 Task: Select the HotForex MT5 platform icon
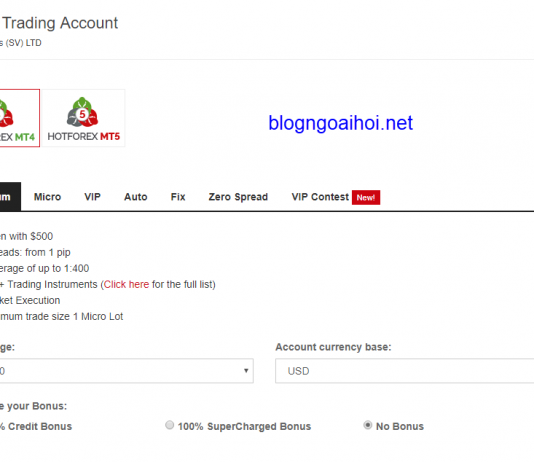coord(83,118)
